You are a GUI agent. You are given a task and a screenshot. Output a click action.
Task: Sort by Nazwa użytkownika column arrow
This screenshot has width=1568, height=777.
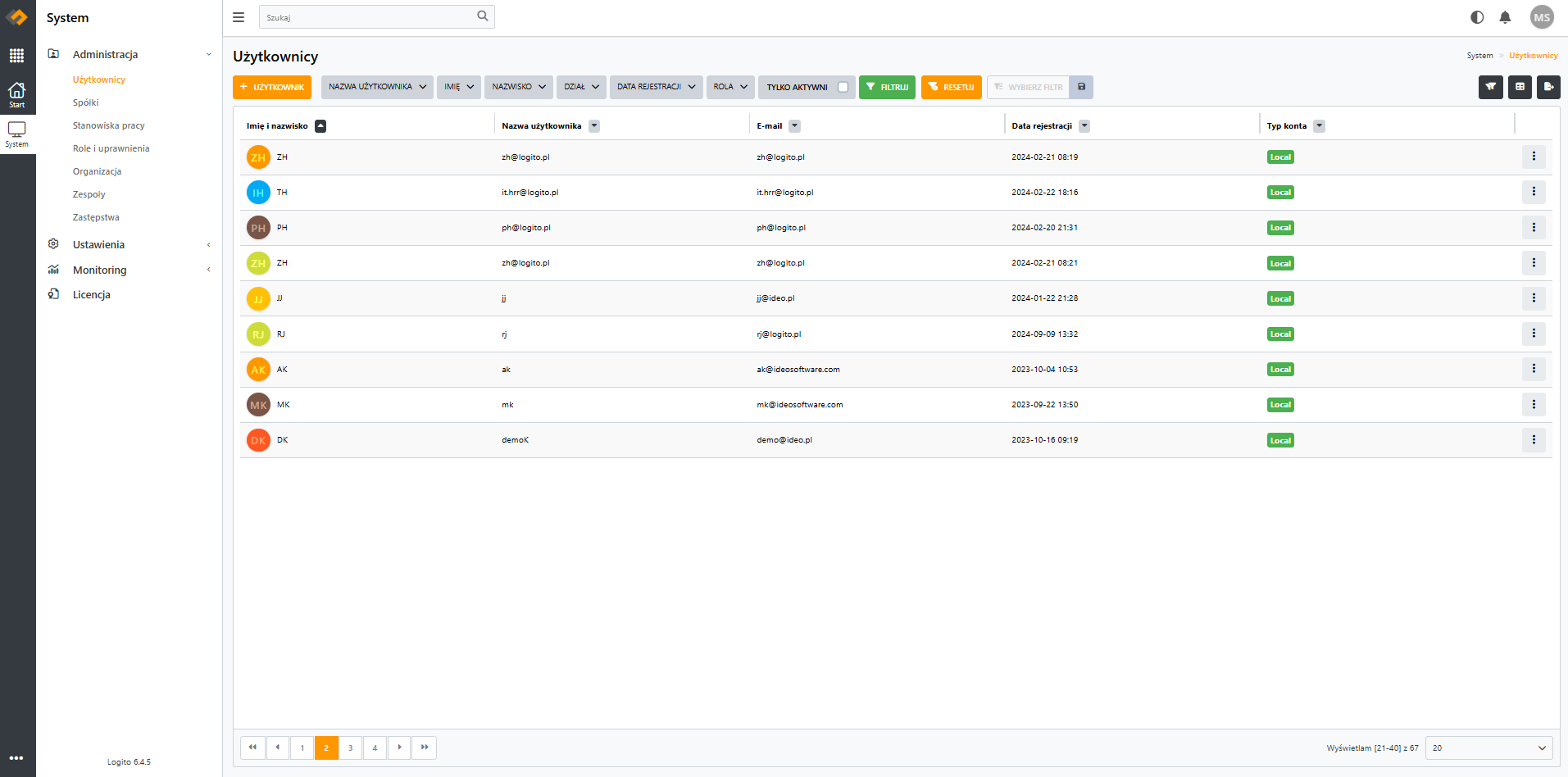[x=594, y=125]
